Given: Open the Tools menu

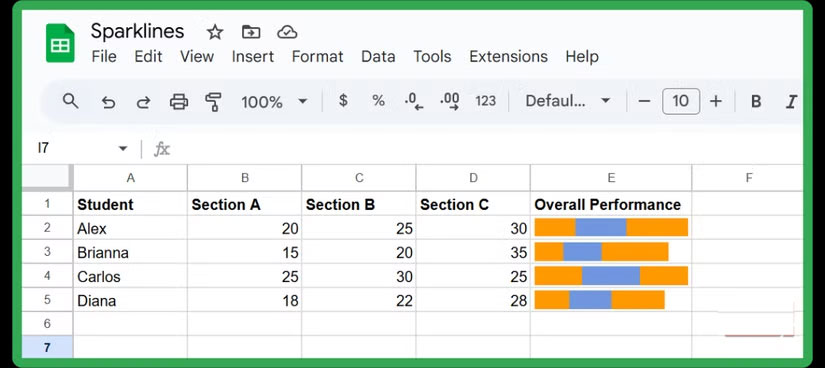Looking at the screenshot, I should tap(432, 56).
